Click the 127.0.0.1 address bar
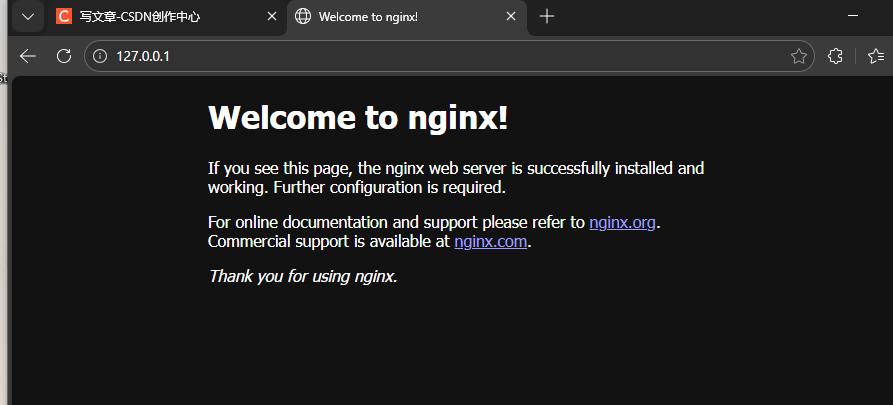 tap(449, 56)
